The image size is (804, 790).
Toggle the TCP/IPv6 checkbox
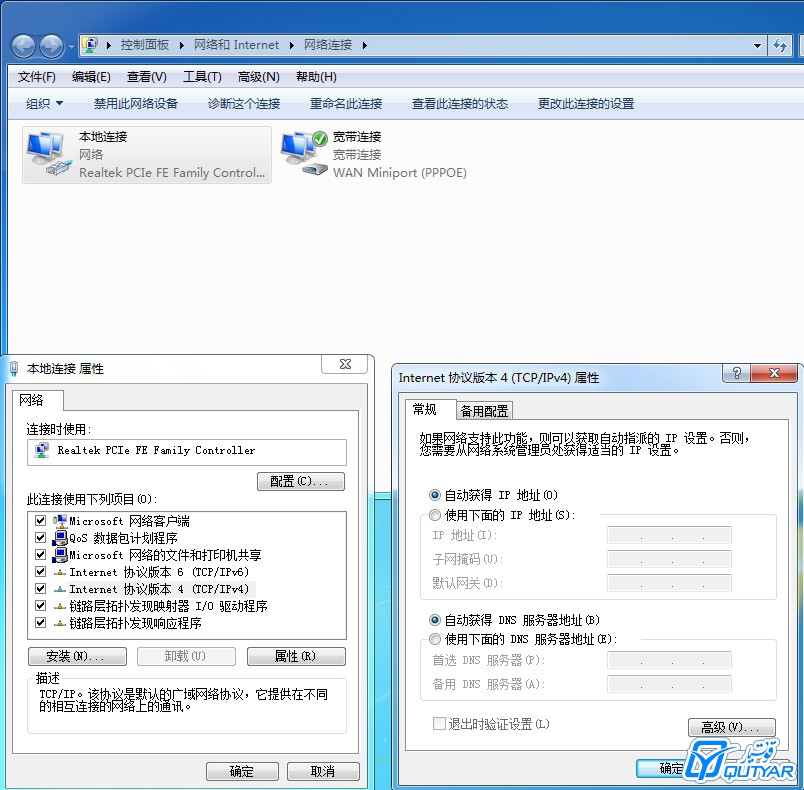(x=41, y=571)
